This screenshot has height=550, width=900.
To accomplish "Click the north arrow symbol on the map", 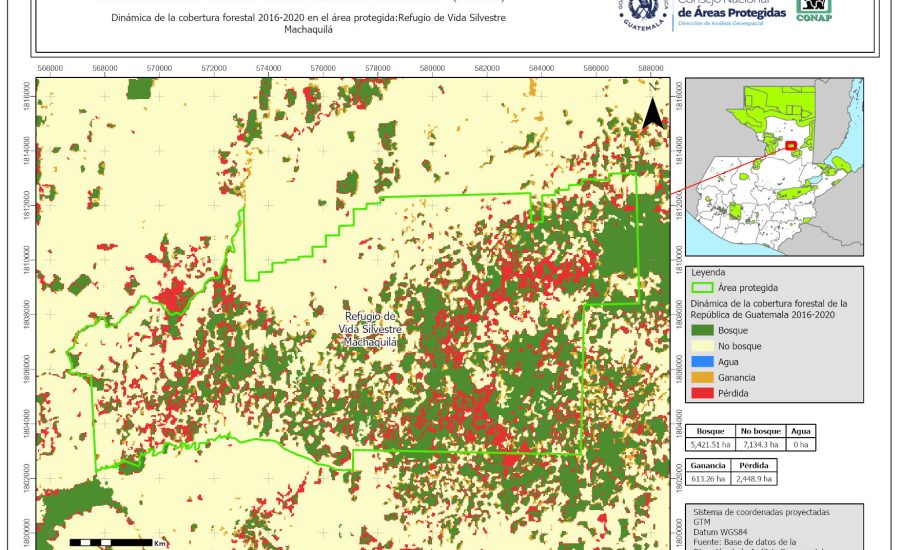I will 653,107.
